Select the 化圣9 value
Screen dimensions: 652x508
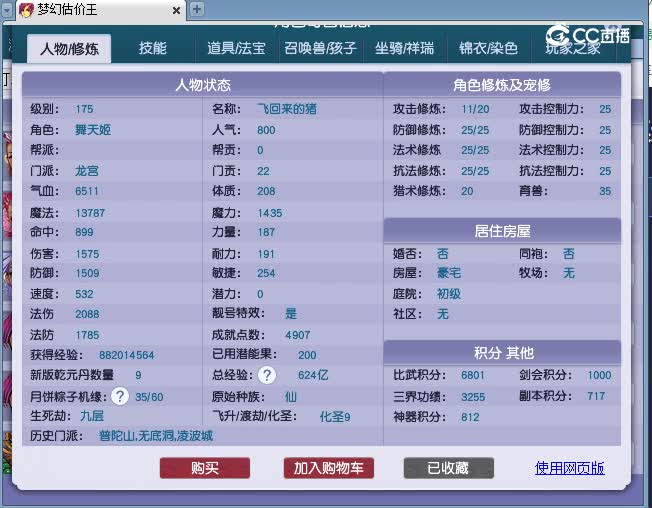[335, 417]
